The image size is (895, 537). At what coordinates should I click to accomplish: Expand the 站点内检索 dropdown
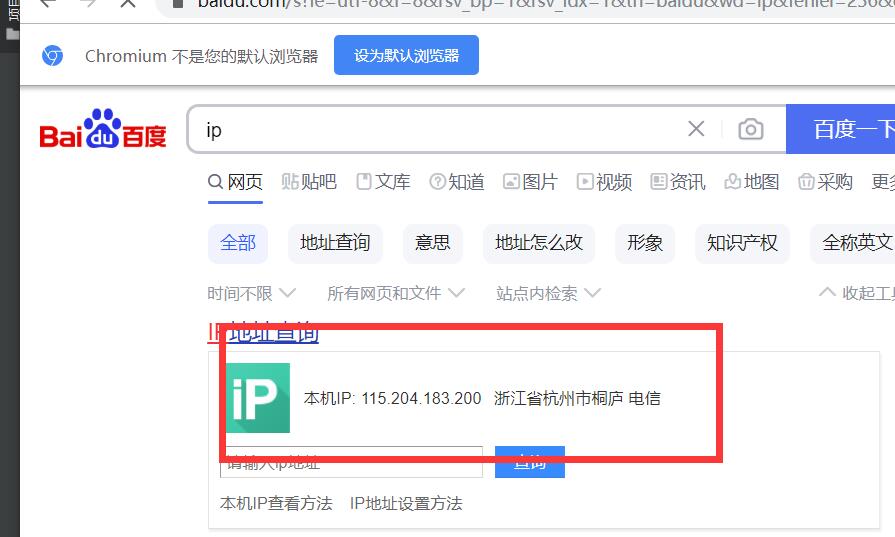click(x=548, y=293)
